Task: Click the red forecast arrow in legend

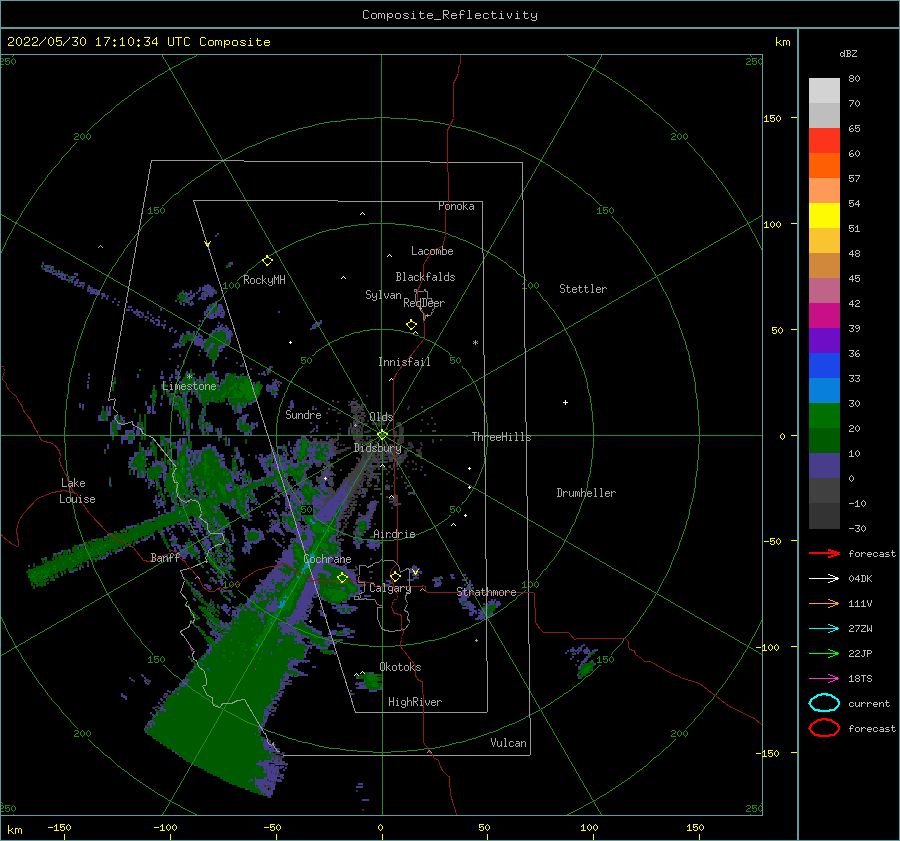Action: pos(824,553)
